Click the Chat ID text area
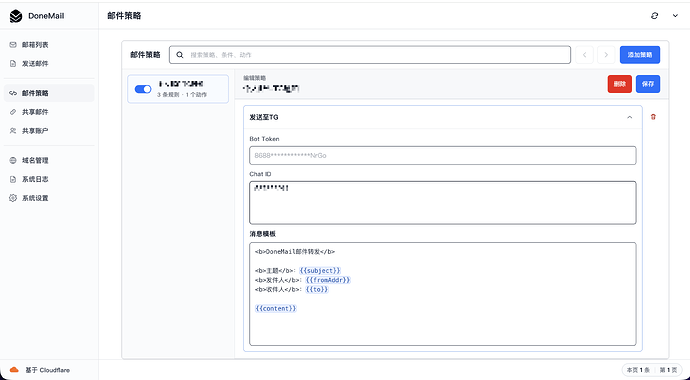This screenshot has width=690, height=380. pos(443,203)
